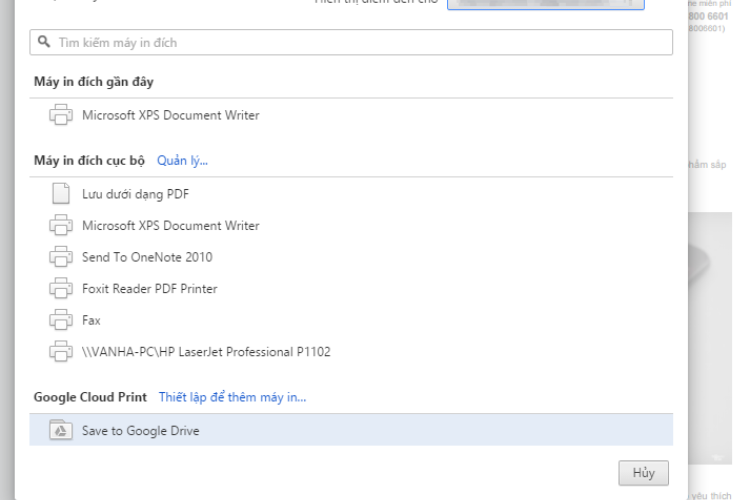Click the search magnifier icon

coord(44,42)
